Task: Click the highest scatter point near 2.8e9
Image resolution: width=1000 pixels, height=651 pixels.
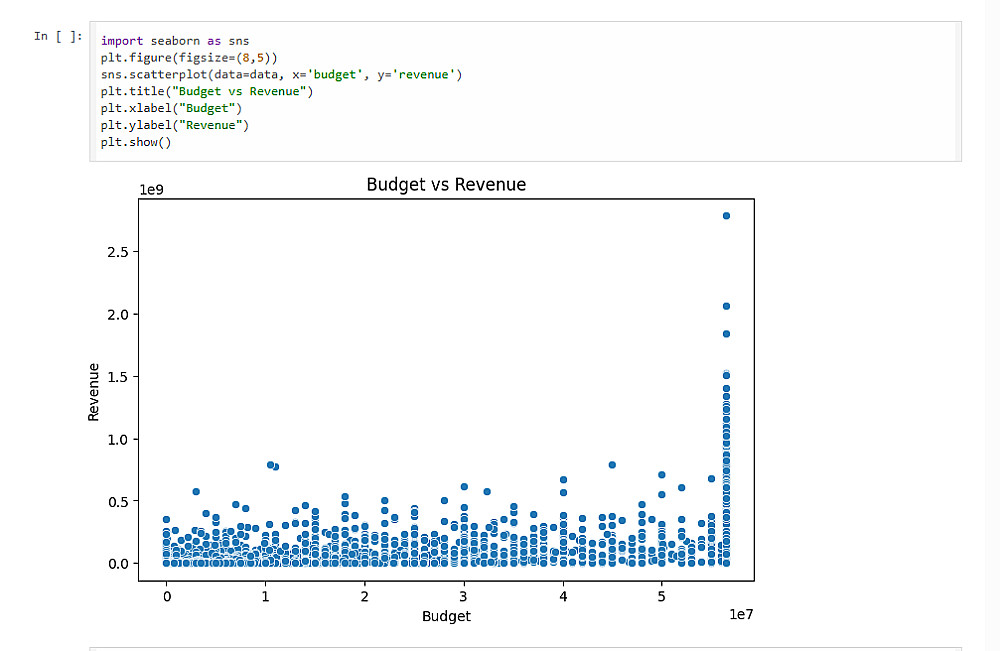Action: [726, 216]
